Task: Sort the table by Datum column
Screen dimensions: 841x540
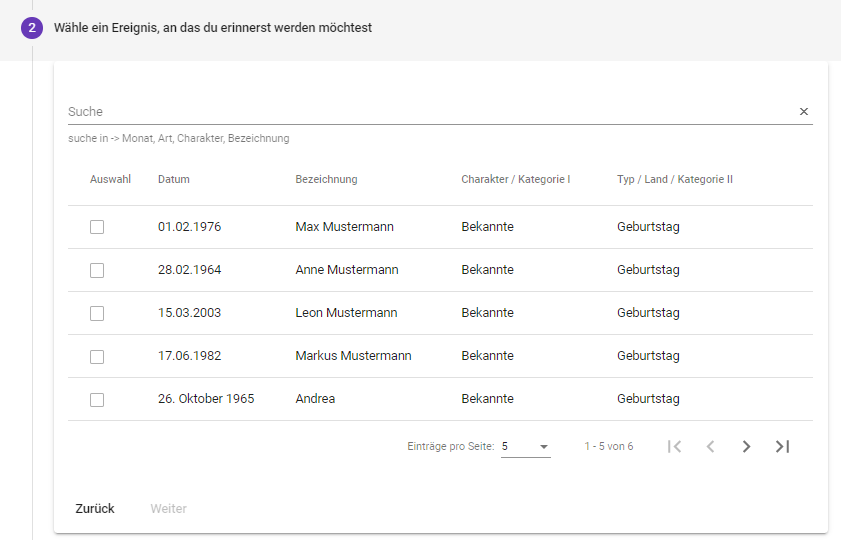Action: 174,180
